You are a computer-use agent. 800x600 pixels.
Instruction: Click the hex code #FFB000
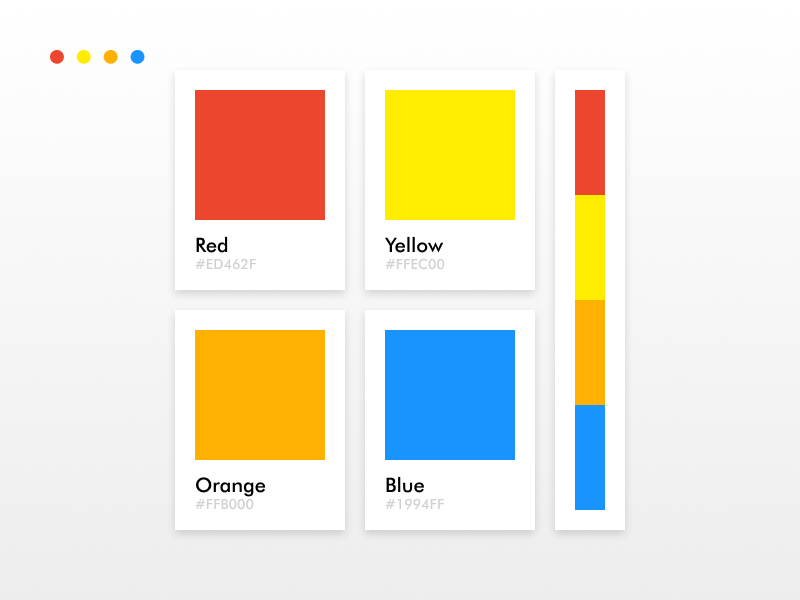(x=225, y=504)
